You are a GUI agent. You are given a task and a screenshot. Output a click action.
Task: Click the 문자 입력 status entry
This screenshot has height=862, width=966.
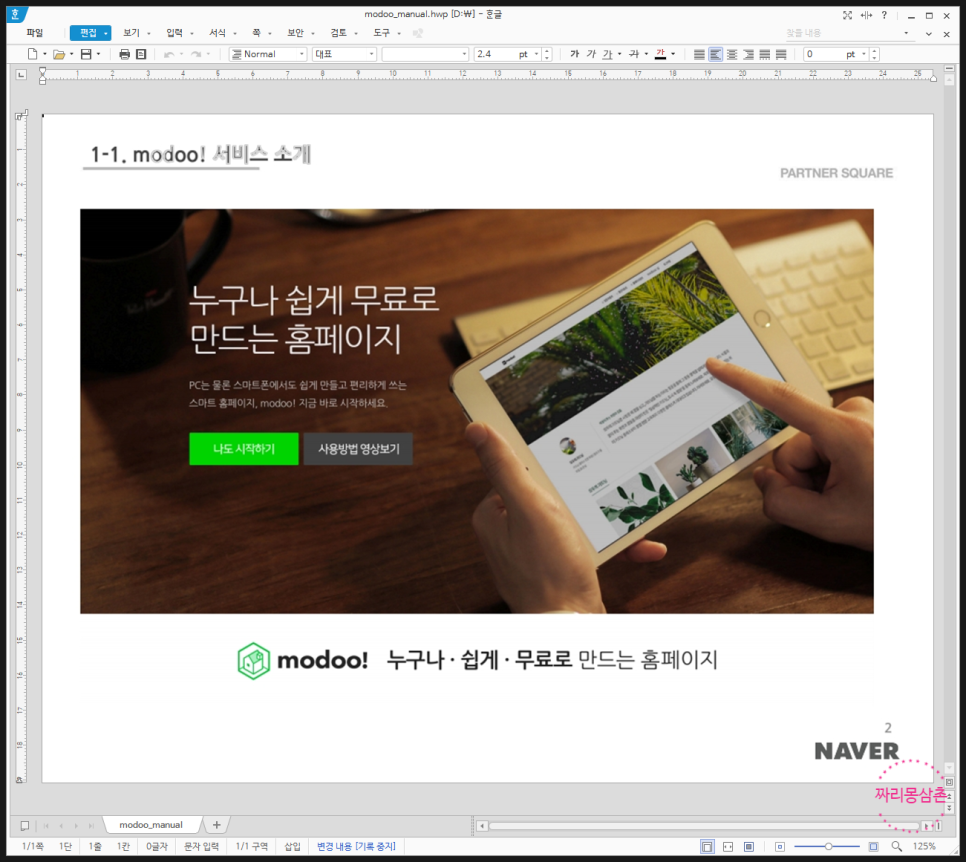(201, 847)
